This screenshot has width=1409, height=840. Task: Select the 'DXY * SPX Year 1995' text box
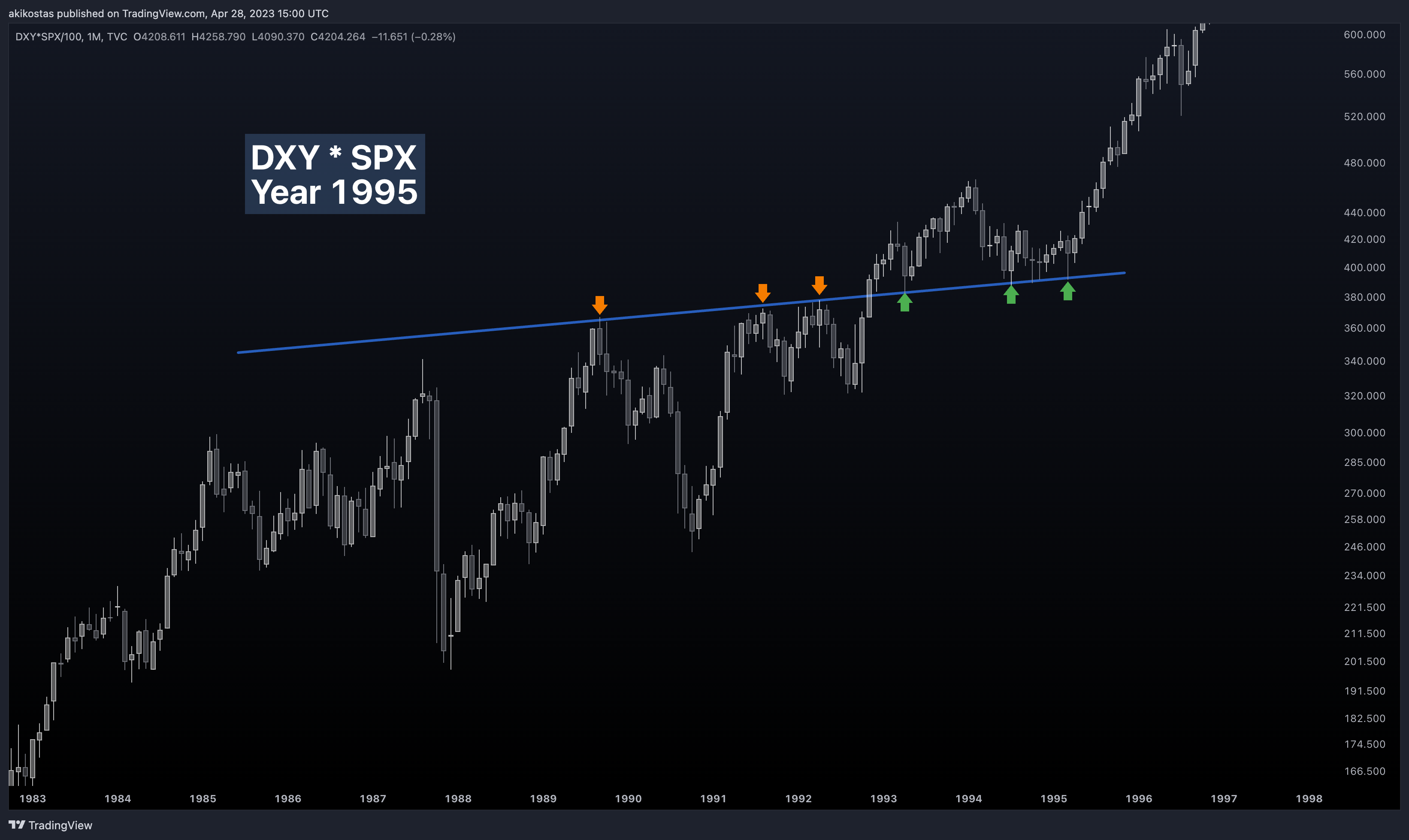pyautogui.click(x=335, y=174)
